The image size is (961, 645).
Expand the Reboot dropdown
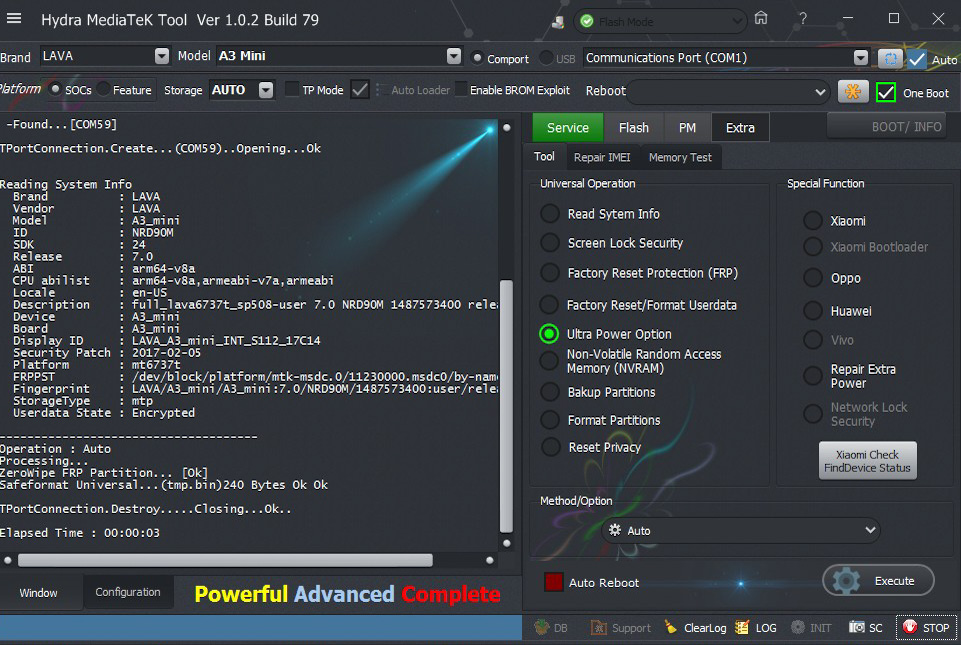click(x=820, y=92)
